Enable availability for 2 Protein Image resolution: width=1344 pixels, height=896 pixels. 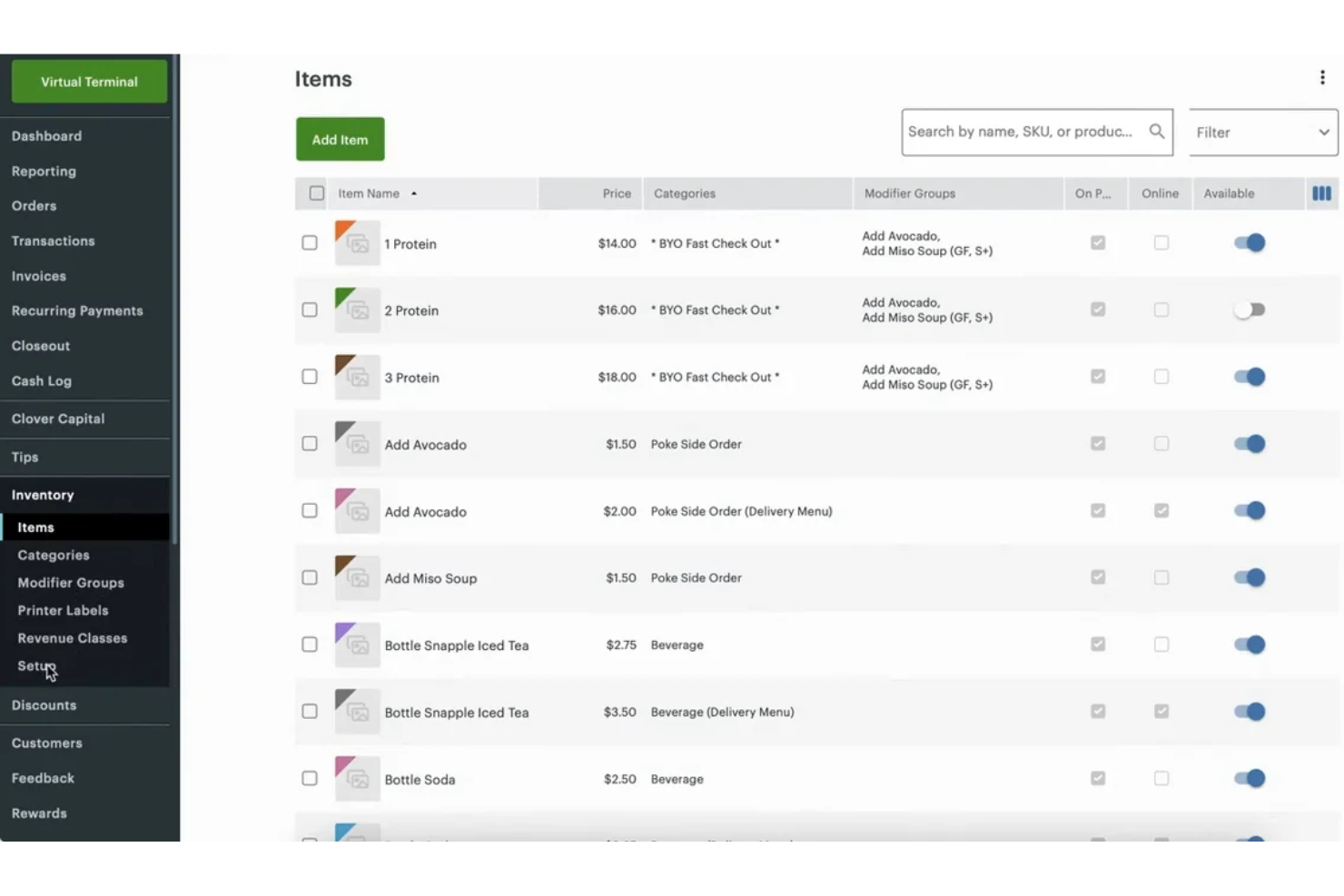[1249, 310]
